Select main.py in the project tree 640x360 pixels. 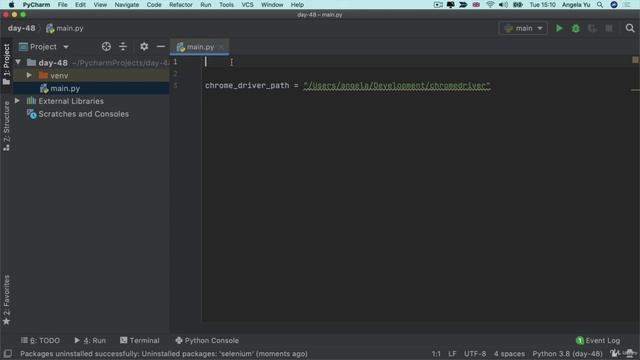click(65, 88)
